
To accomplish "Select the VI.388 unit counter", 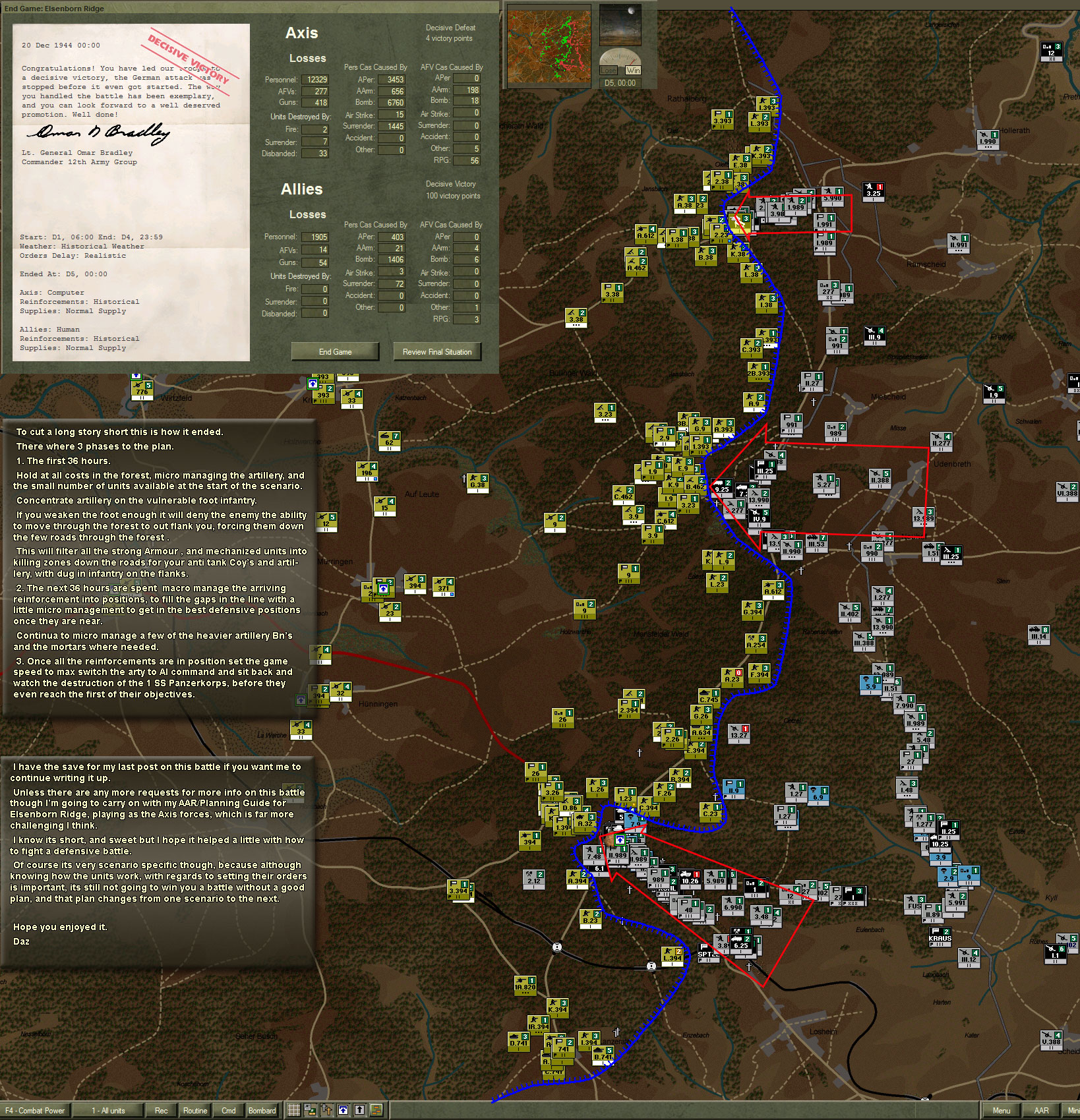I will click(1067, 492).
